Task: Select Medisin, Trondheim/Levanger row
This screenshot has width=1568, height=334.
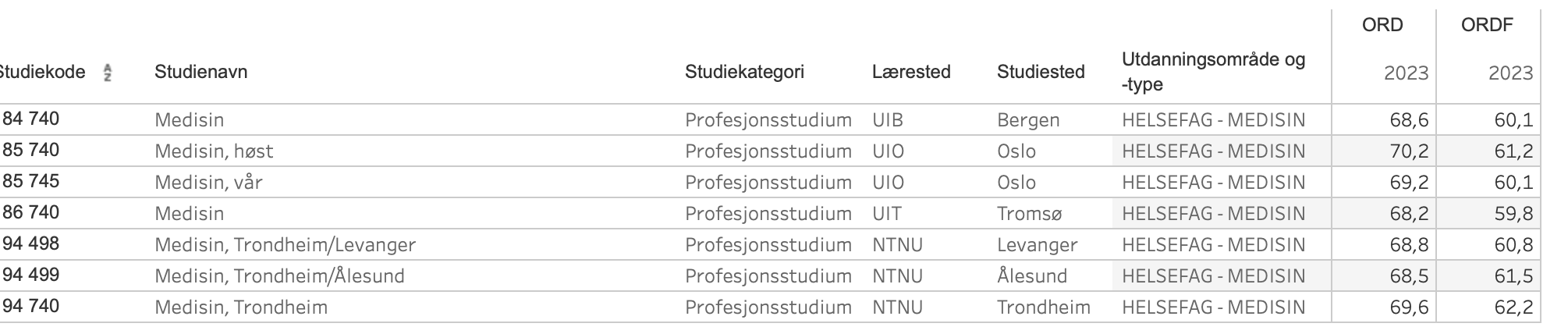Action: (770, 244)
